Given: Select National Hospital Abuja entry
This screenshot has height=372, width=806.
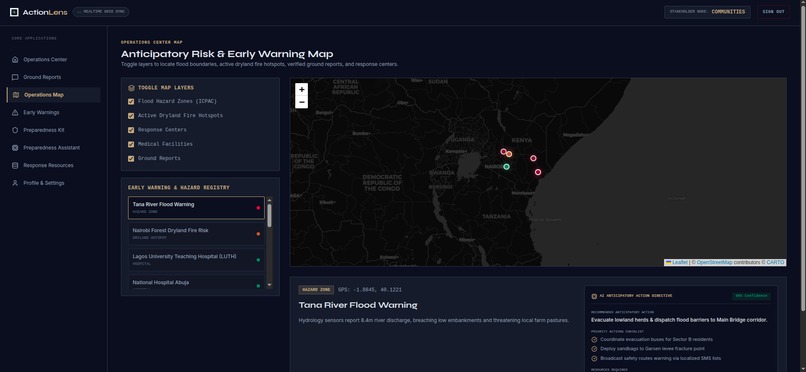Looking at the screenshot, I should pos(196,283).
